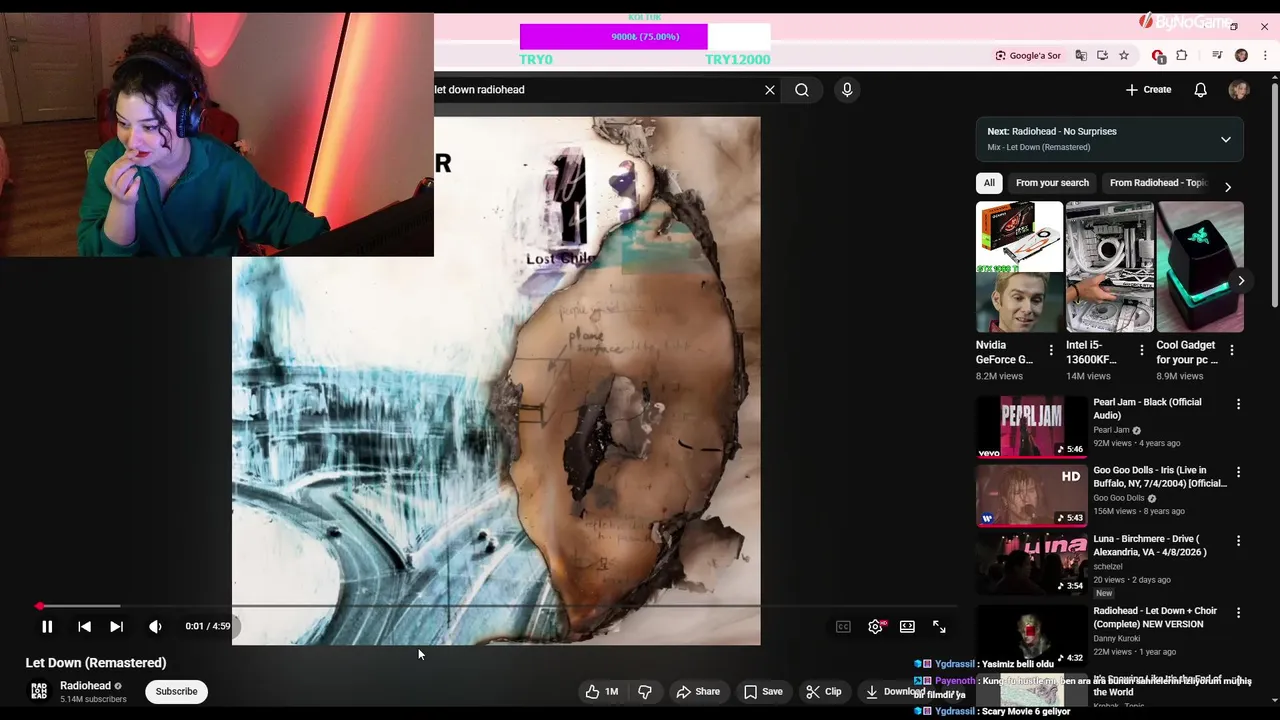
Task: Click the 9000₺ donation goal bar
Action: point(645,37)
